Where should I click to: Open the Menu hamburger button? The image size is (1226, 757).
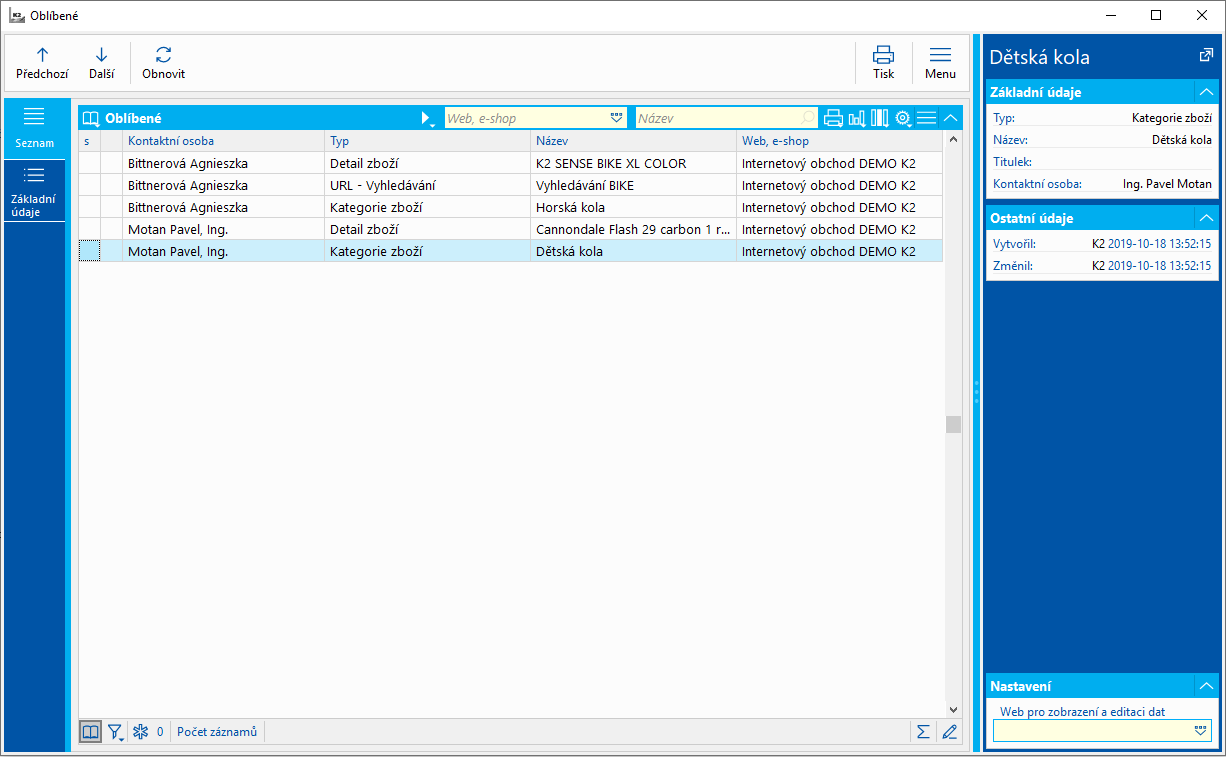940,63
